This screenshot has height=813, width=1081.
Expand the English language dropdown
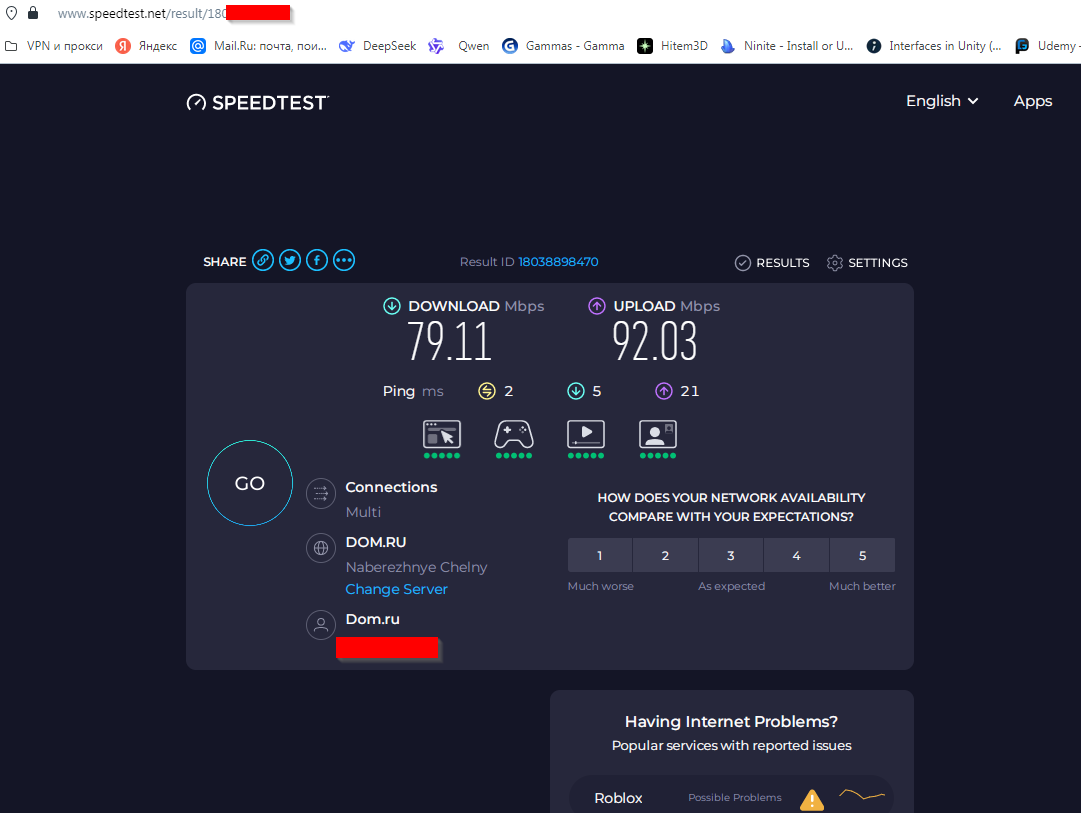942,101
